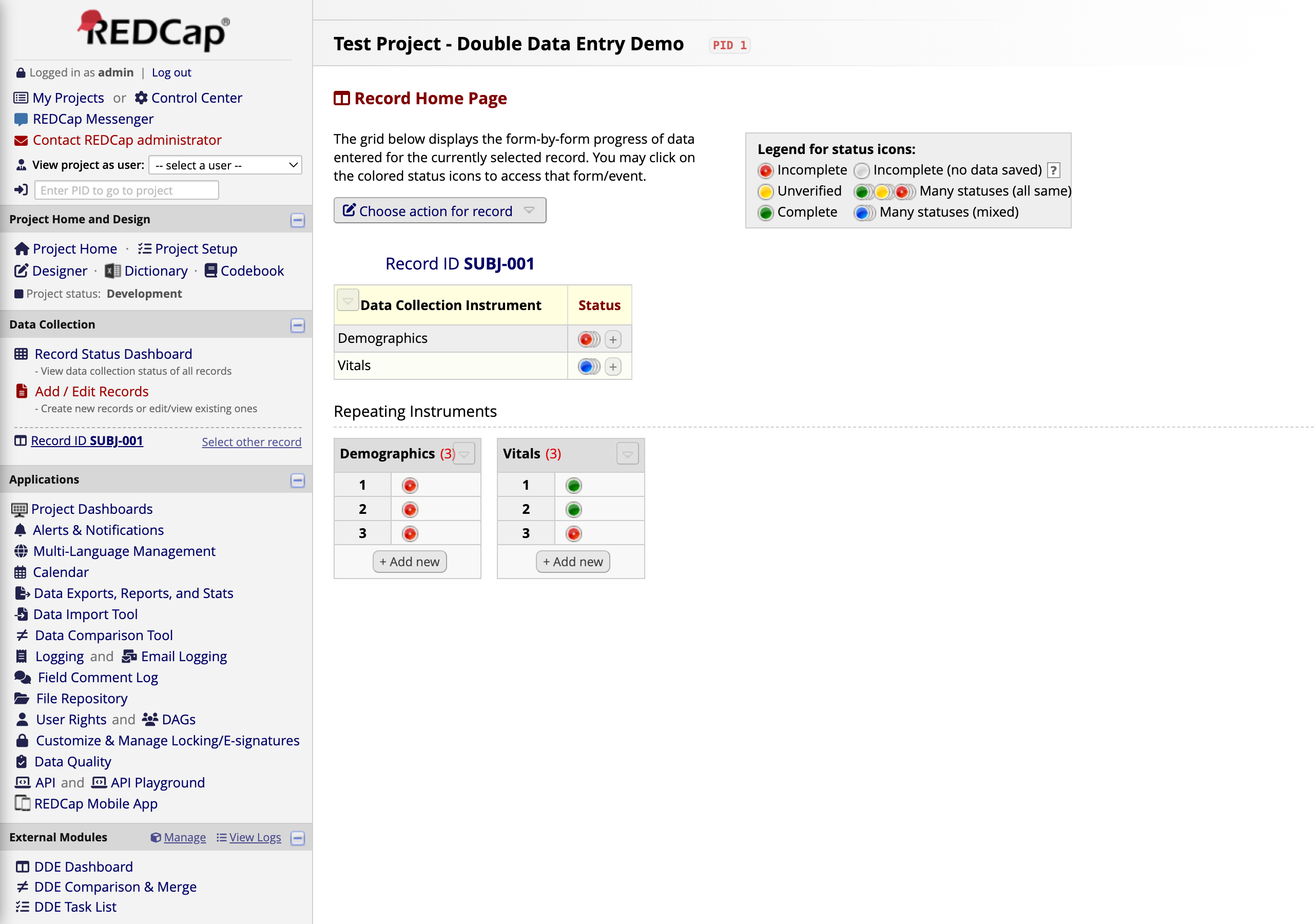
Task: Add new Vitals repeating instance
Action: coord(573,562)
